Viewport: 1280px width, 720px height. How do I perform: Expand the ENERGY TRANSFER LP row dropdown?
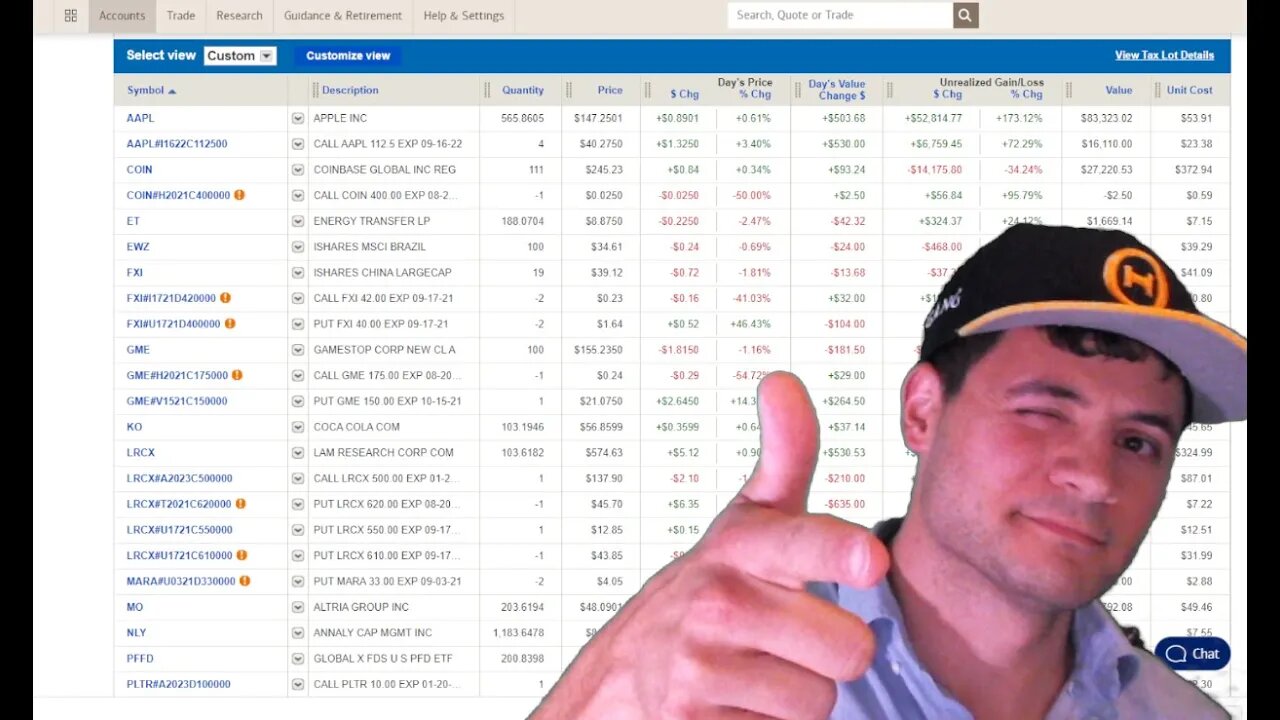[297, 221]
